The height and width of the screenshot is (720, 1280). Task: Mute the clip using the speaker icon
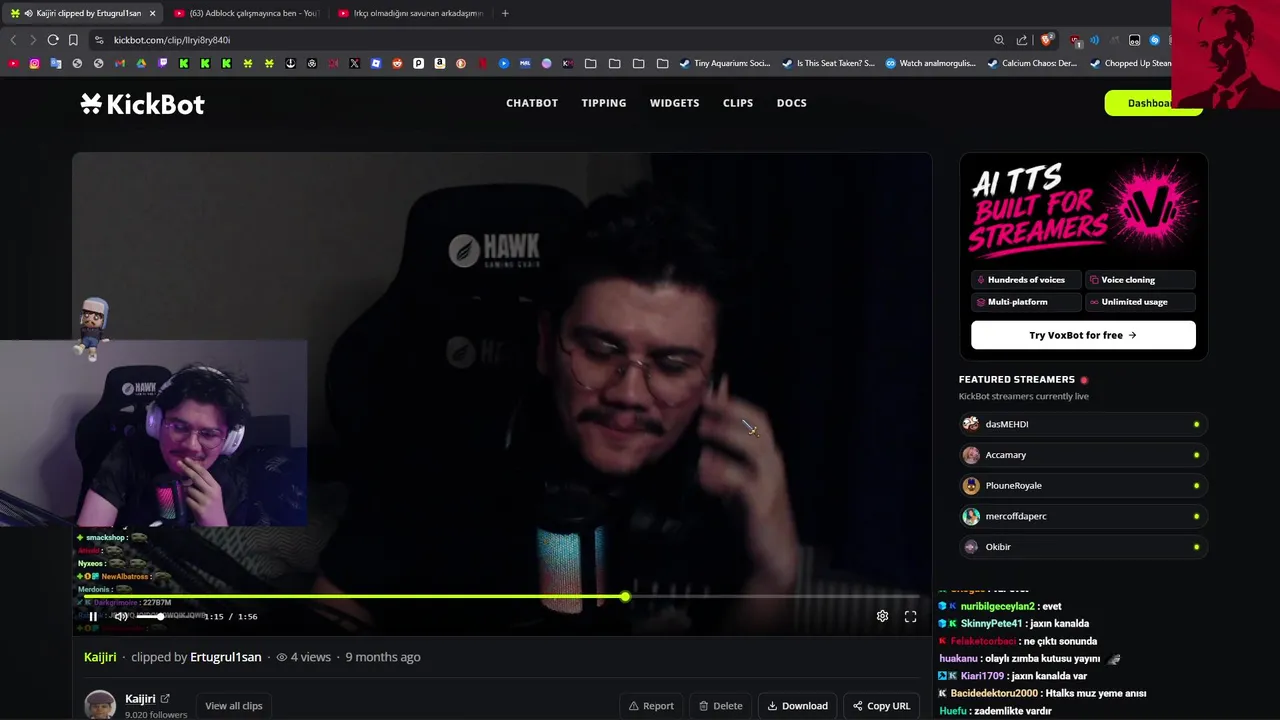tap(120, 616)
